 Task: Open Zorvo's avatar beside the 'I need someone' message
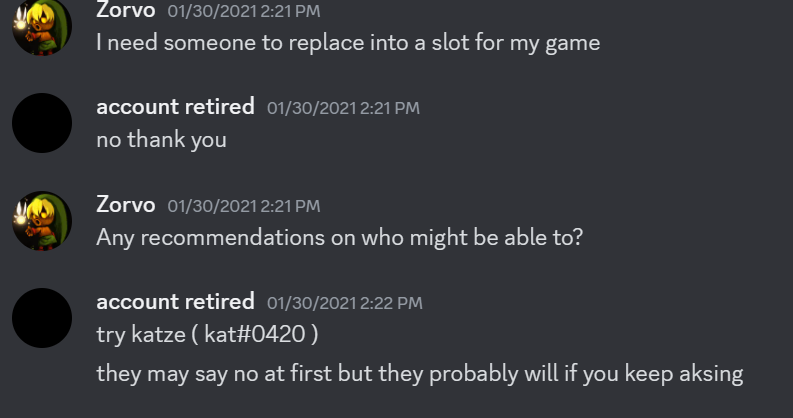click(x=42, y=26)
